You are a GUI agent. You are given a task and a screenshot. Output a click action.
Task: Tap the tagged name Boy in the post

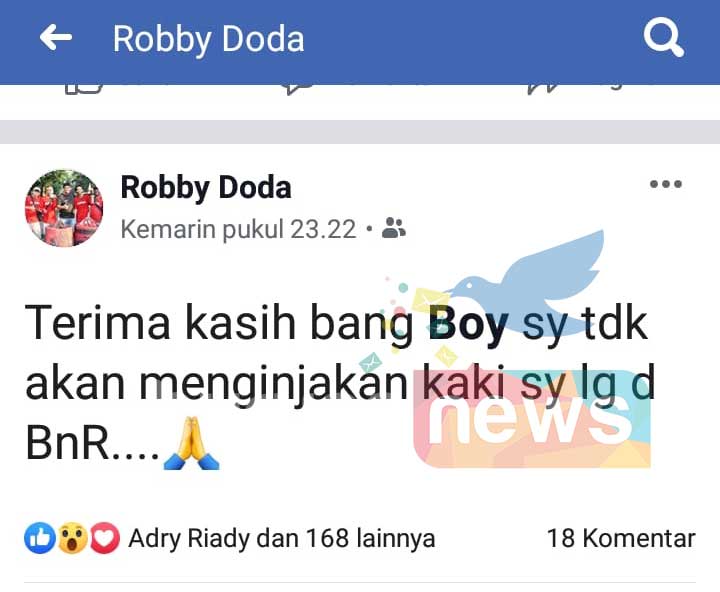(468, 324)
